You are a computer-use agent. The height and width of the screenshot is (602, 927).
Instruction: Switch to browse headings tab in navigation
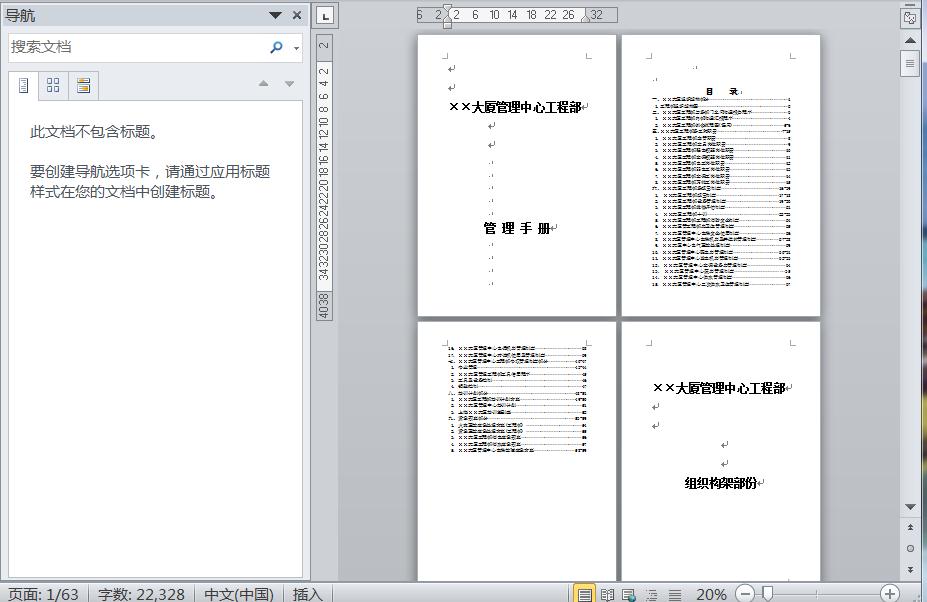pyautogui.click(x=24, y=86)
